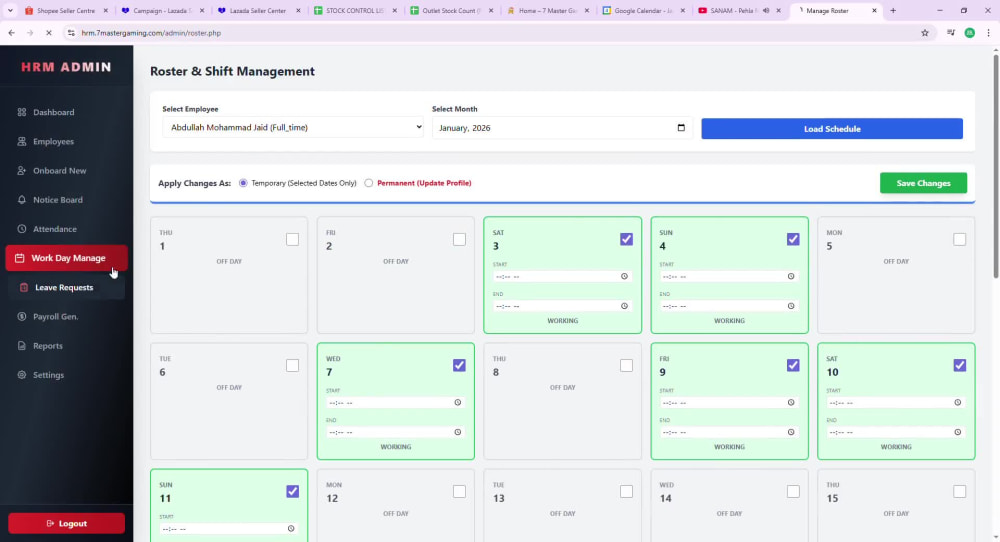Image resolution: width=1000 pixels, height=542 pixels.
Task: Open clock picker for Sat 10 end
Action: click(x=957, y=432)
